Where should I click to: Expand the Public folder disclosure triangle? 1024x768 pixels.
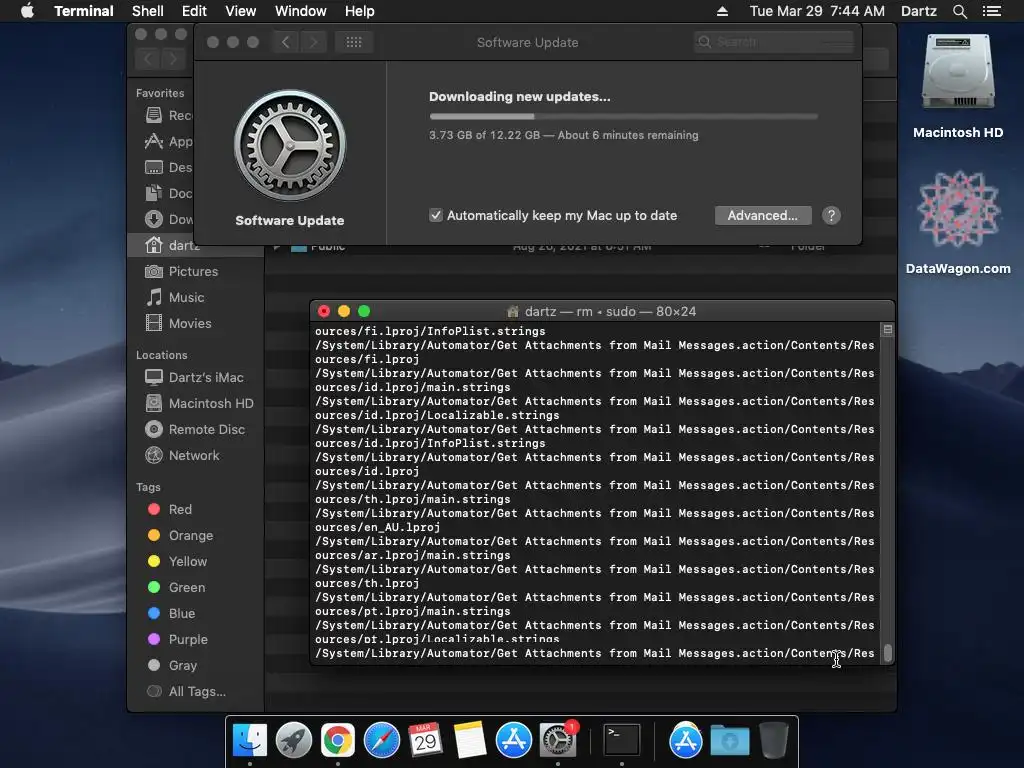[277, 248]
